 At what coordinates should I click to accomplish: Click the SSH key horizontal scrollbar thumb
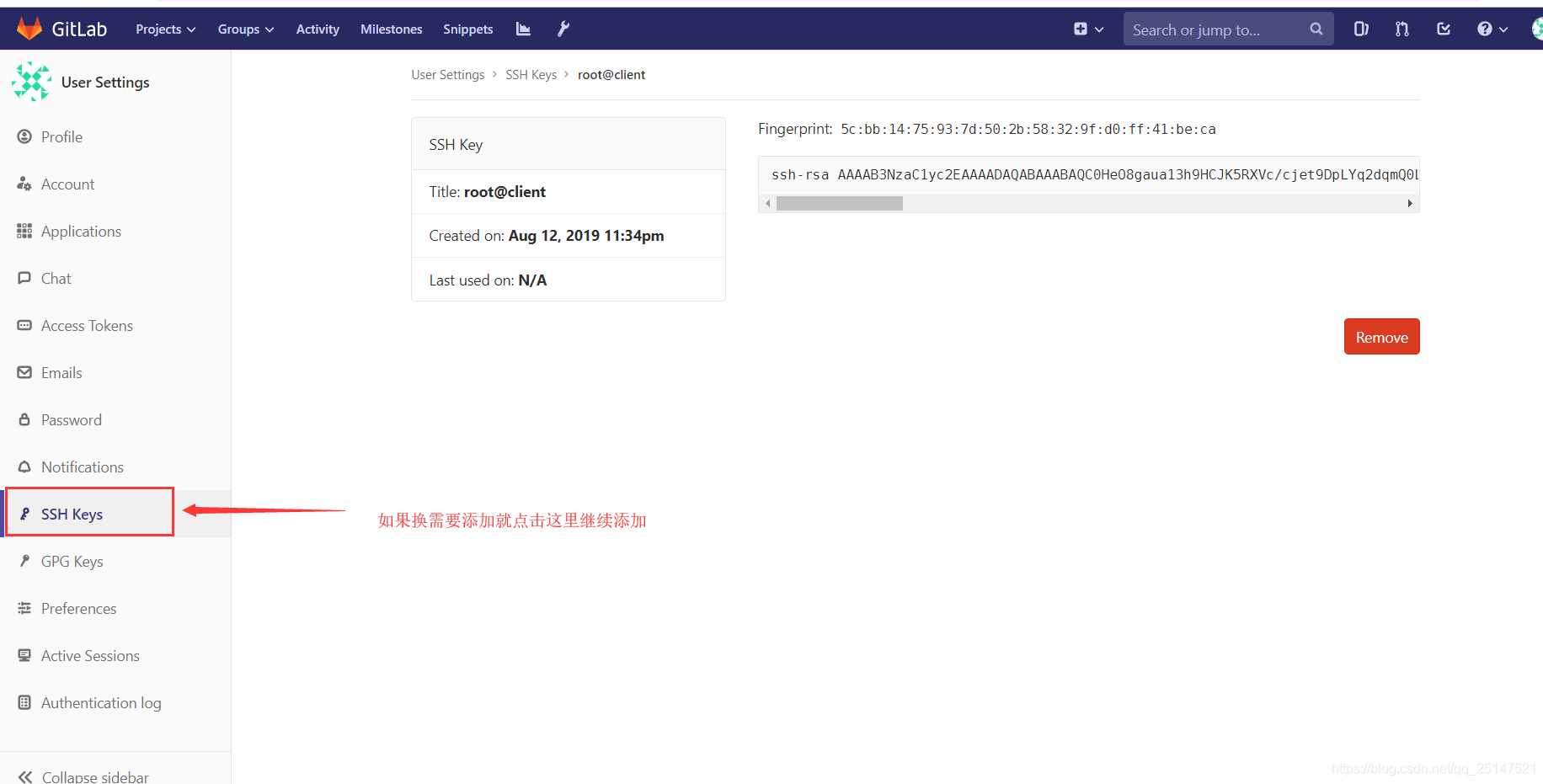(x=840, y=203)
